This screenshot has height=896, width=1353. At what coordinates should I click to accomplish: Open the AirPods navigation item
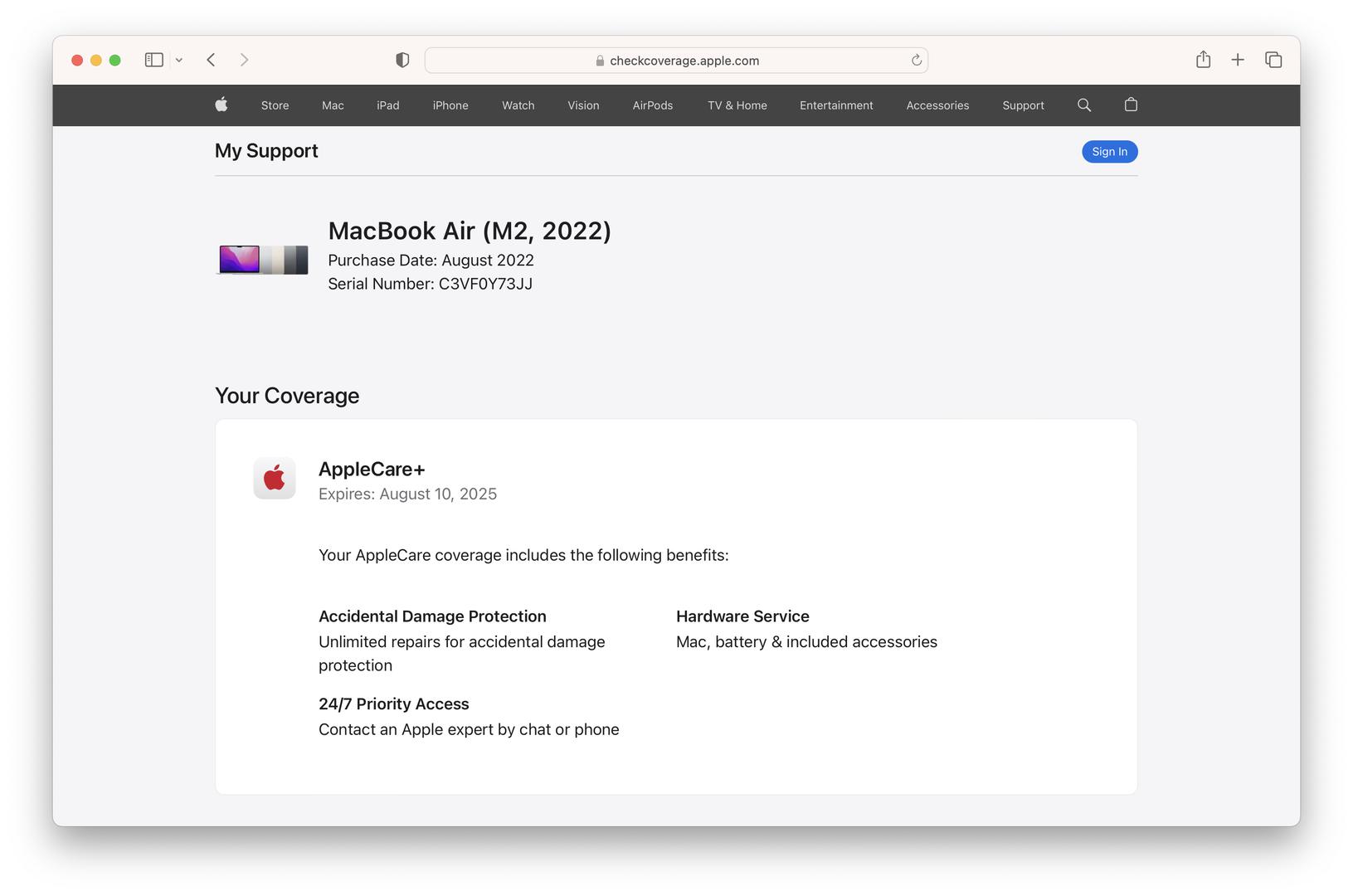pyautogui.click(x=653, y=105)
